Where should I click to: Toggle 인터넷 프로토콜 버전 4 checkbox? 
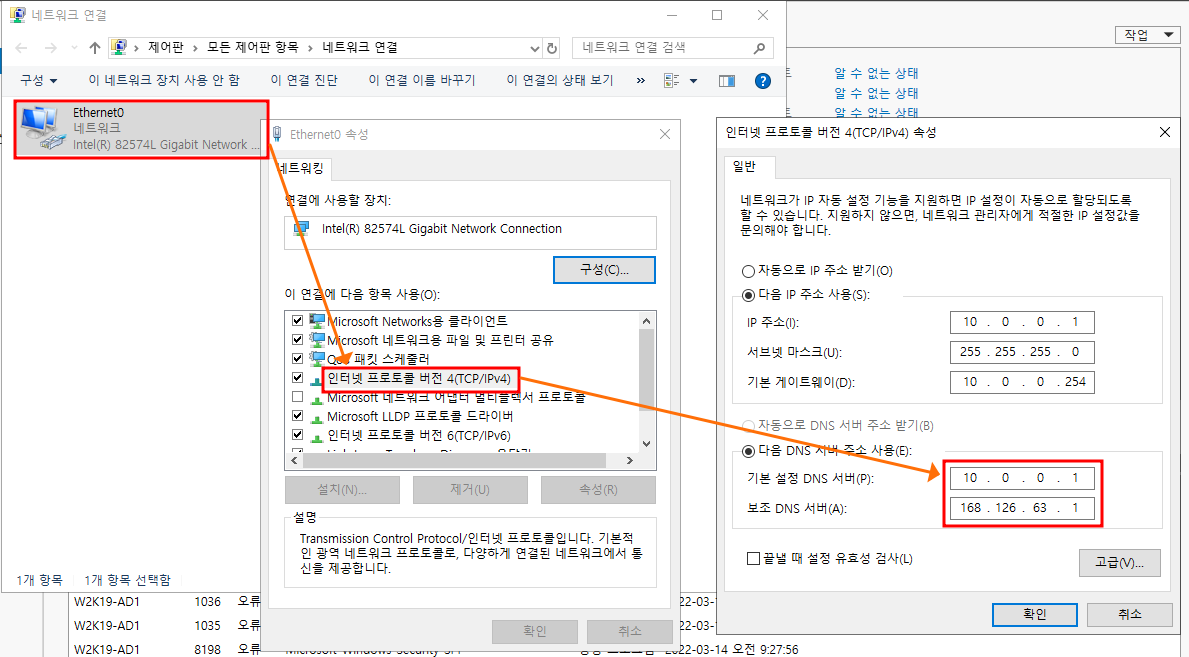click(297, 378)
